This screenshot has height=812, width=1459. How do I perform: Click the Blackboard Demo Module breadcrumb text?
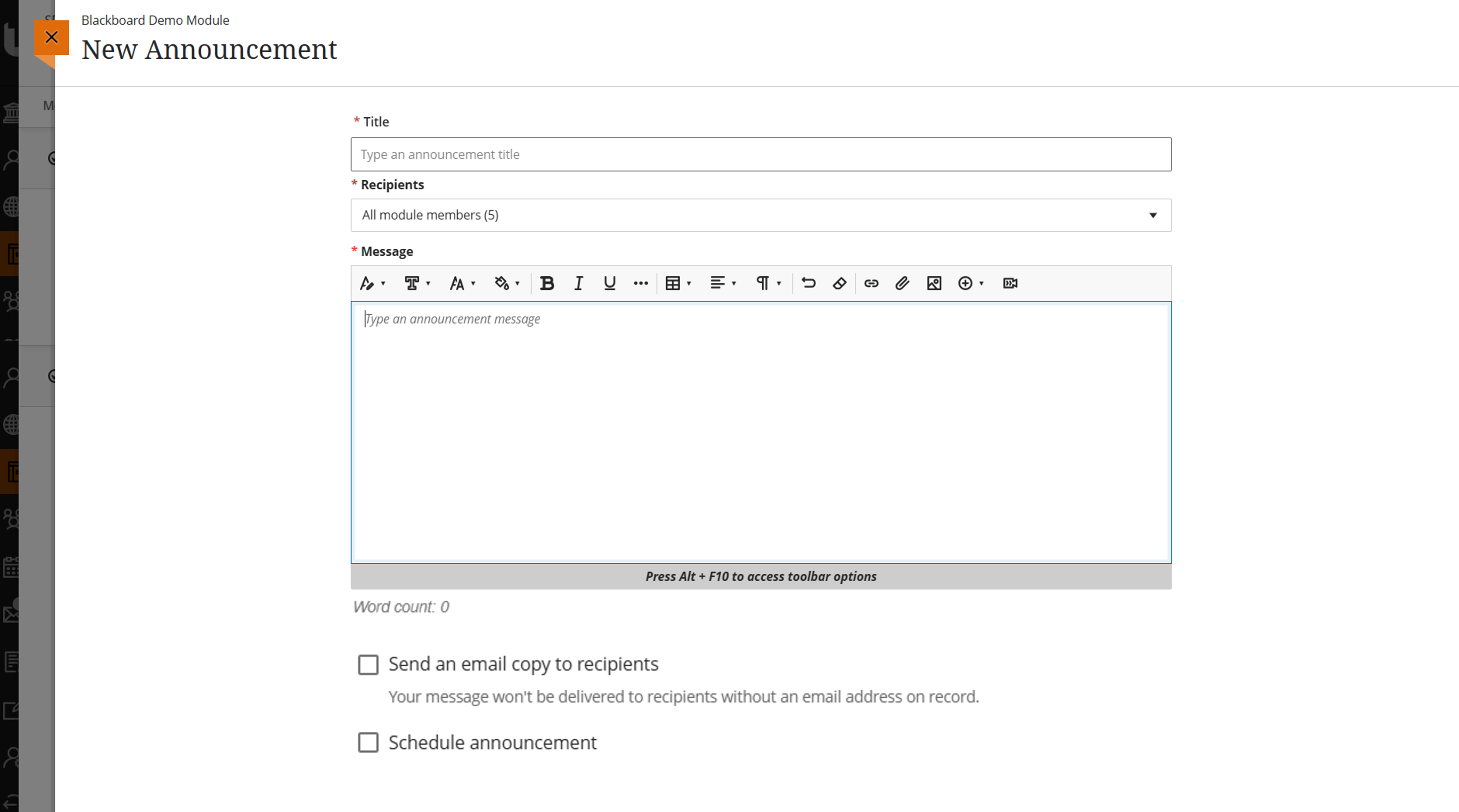(x=155, y=20)
